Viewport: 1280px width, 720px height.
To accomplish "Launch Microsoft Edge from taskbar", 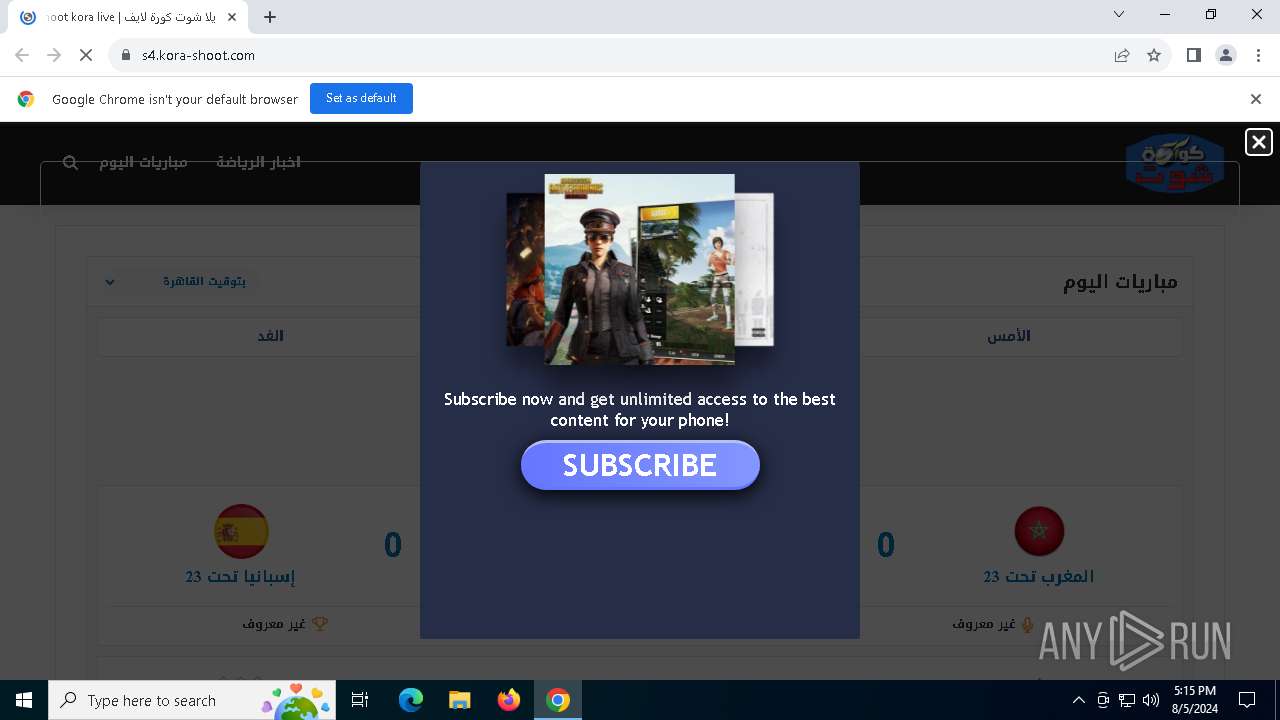I will coord(411,700).
